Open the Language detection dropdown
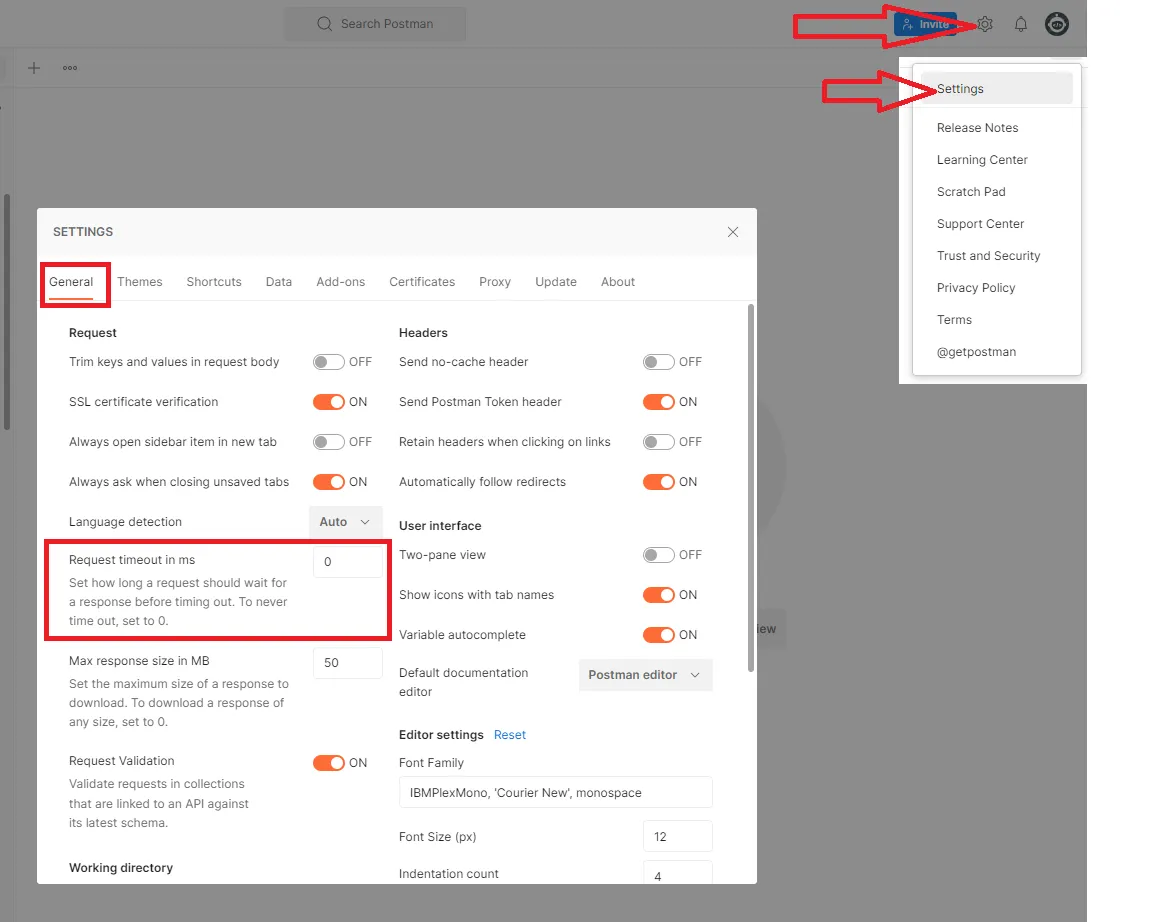The width and height of the screenshot is (1152, 922). [x=345, y=521]
